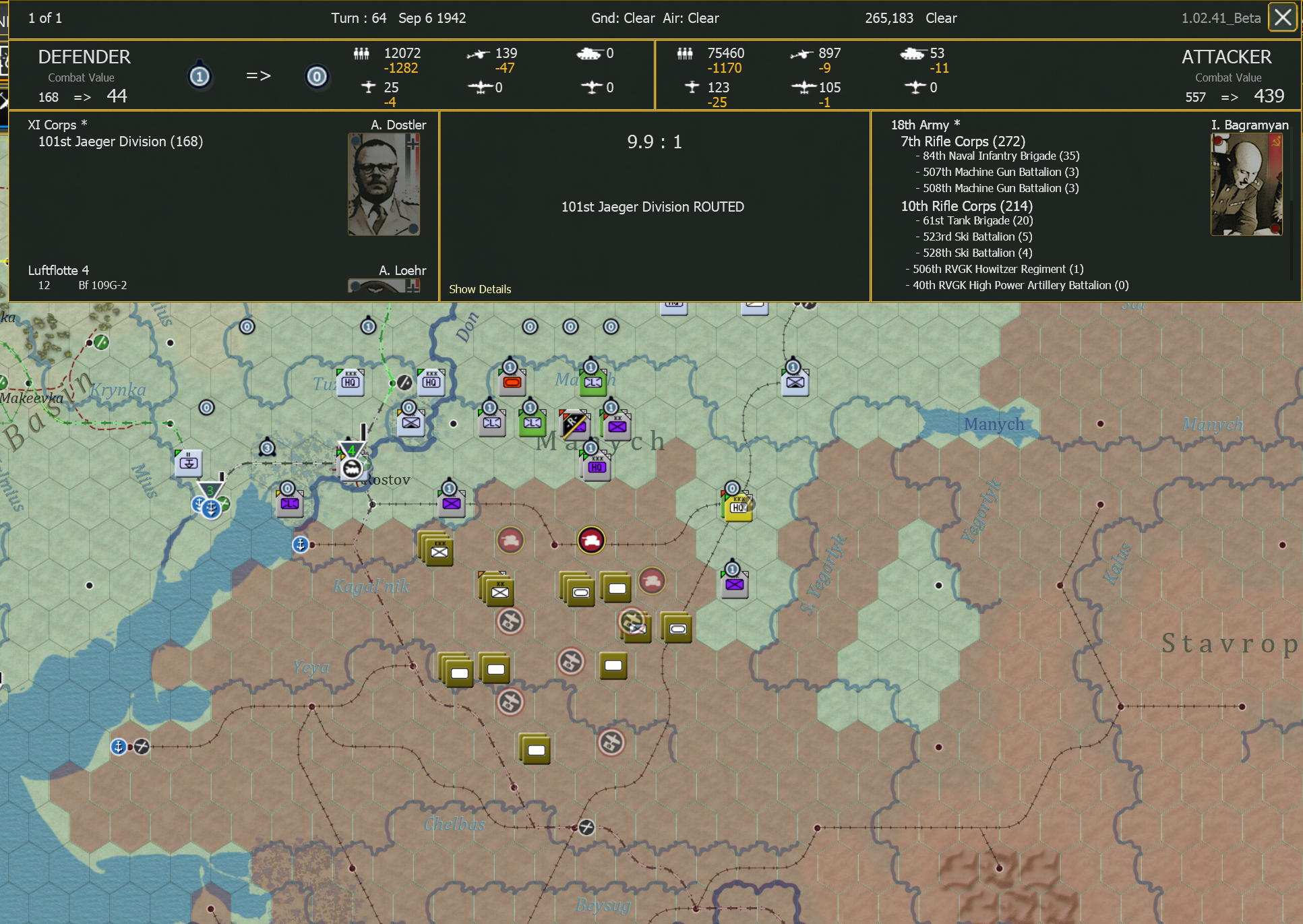The height and width of the screenshot is (924, 1303).
Task: Select the yellow HQ unit counter
Action: [x=739, y=507]
